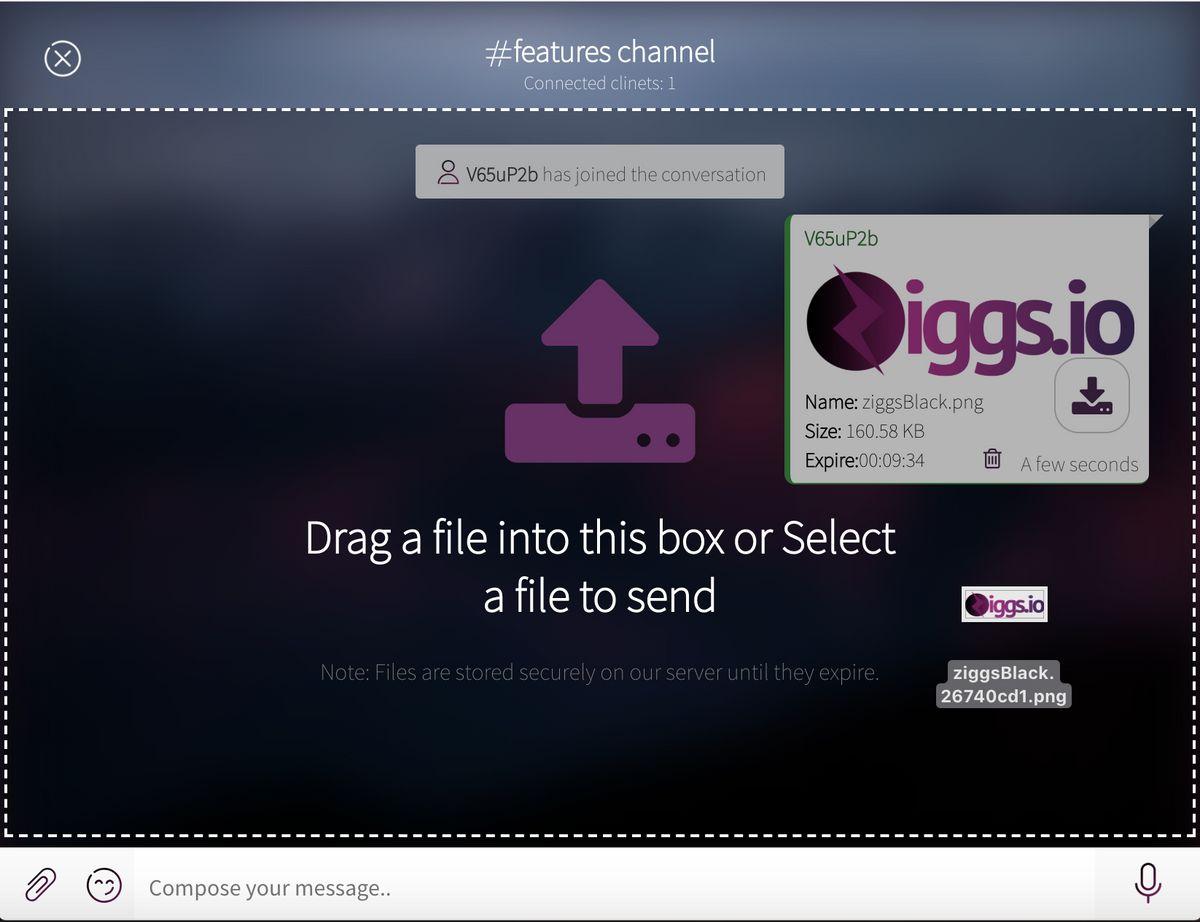The height and width of the screenshot is (922, 1200).
Task: Click the Connected clients count
Action: pos(600,84)
